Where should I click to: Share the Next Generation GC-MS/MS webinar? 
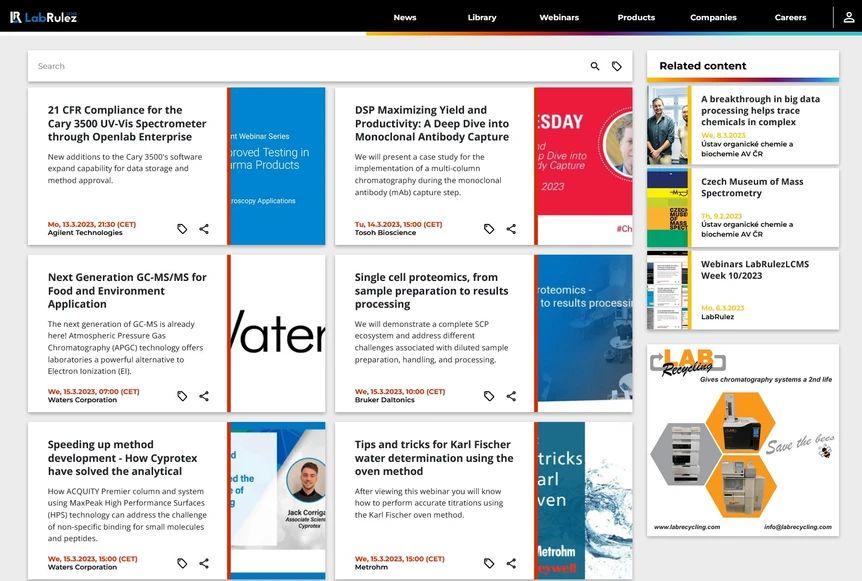[x=204, y=396]
